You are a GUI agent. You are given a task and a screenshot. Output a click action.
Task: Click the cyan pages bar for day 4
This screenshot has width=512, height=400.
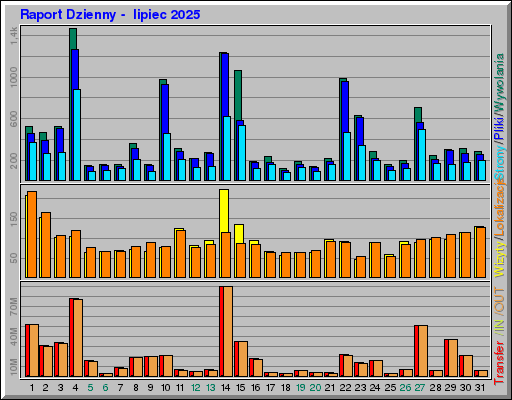coord(77,135)
